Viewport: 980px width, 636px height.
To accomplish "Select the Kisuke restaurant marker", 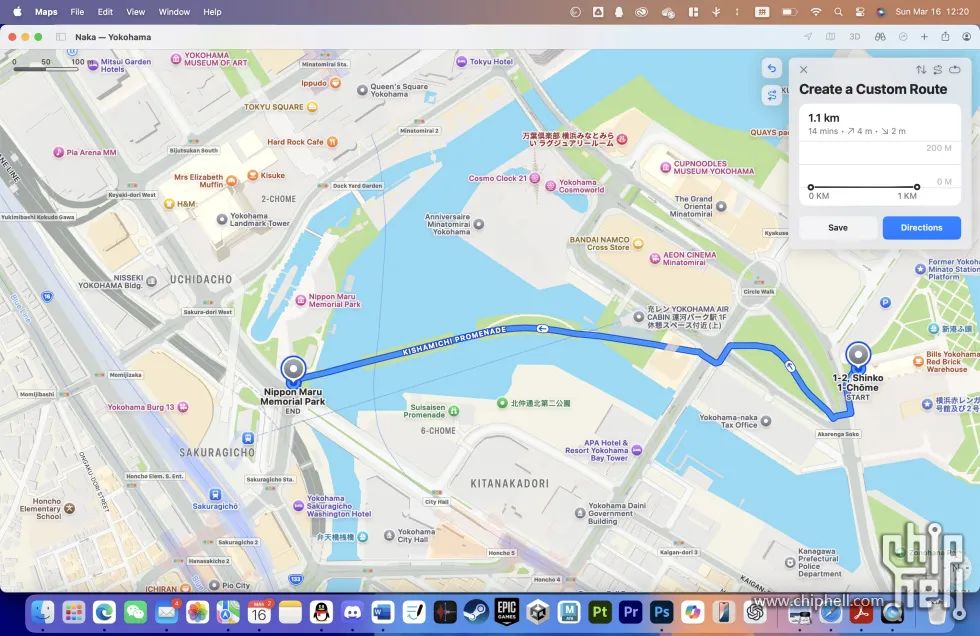I will [x=252, y=175].
